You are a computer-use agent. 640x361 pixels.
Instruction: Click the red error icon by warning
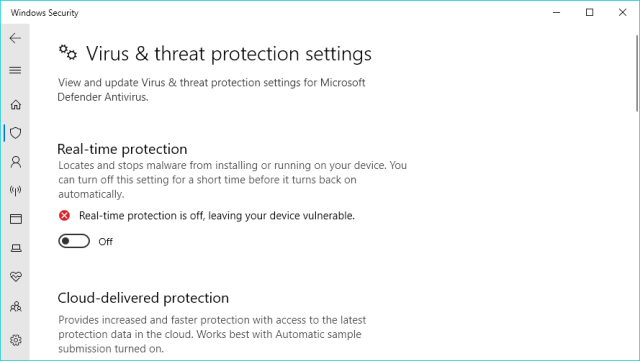(x=64, y=215)
